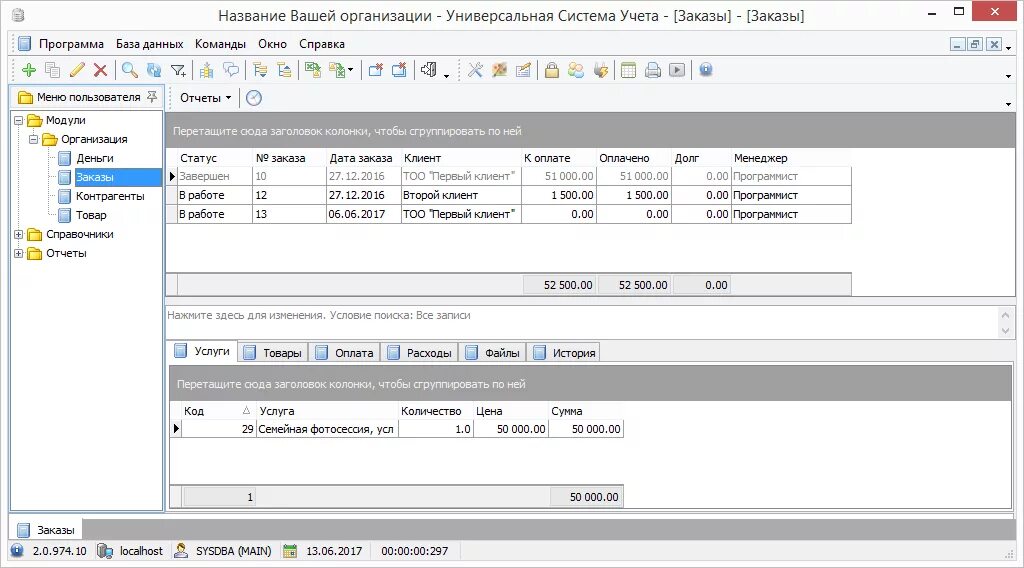Open the Справка menu
This screenshot has height=568, width=1024.
322,44
